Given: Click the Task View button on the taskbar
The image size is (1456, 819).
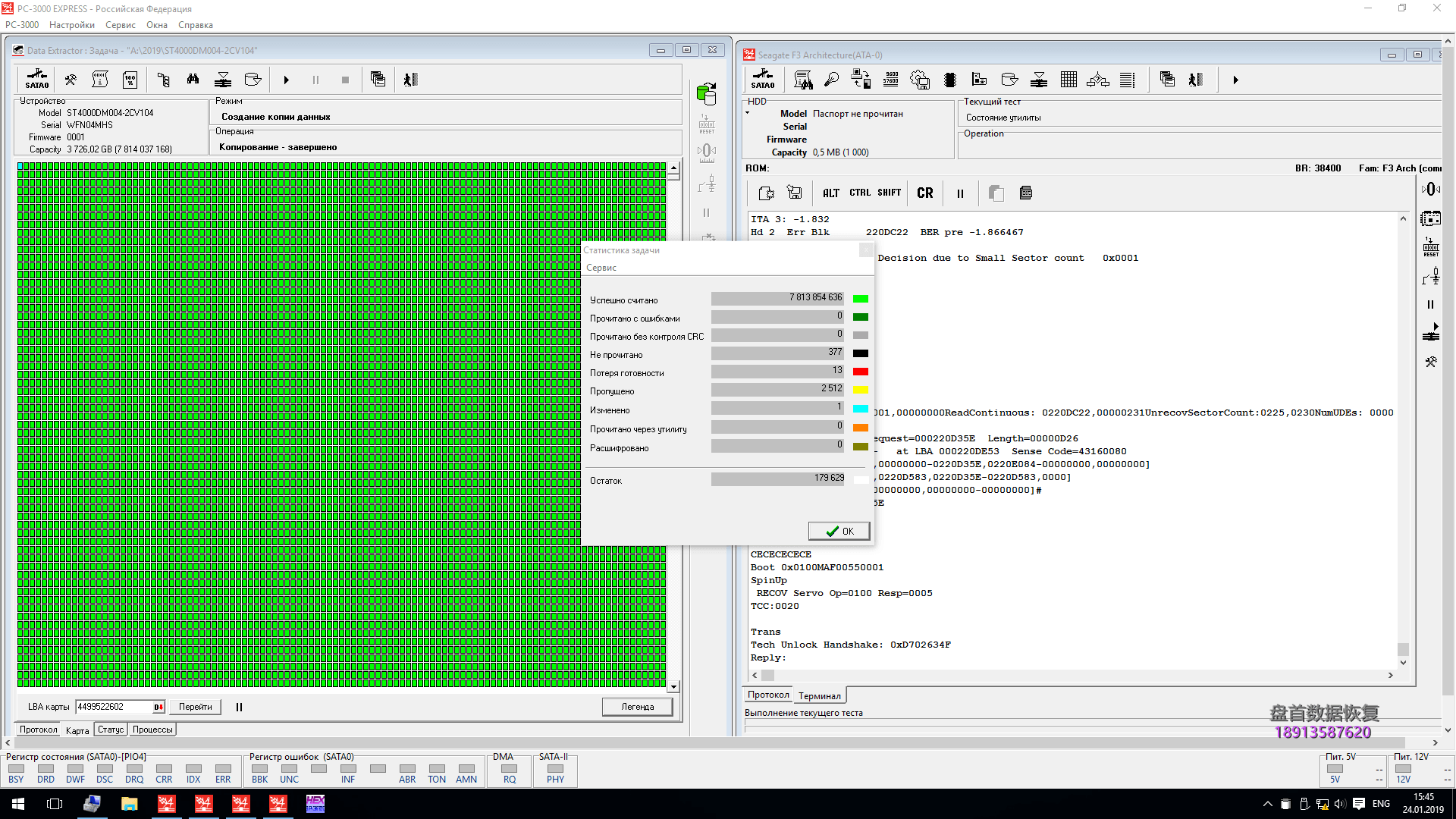Looking at the screenshot, I should pos(55,804).
